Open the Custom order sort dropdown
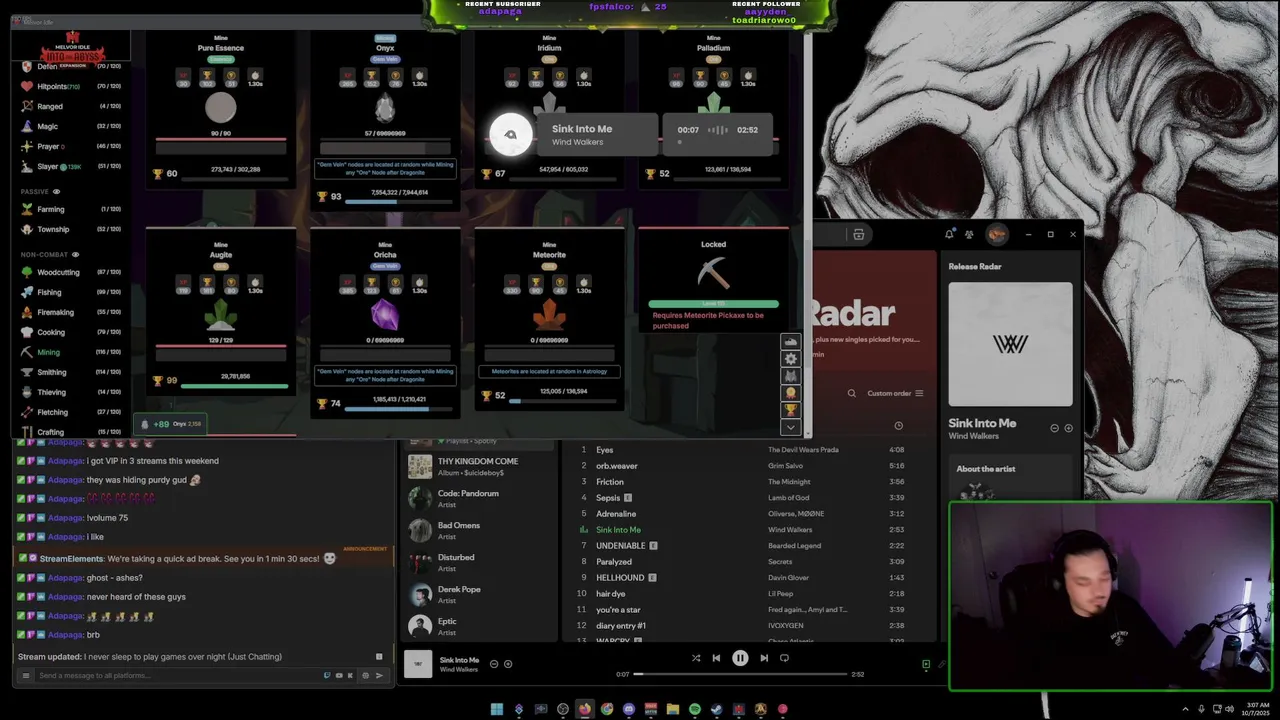 tap(895, 393)
